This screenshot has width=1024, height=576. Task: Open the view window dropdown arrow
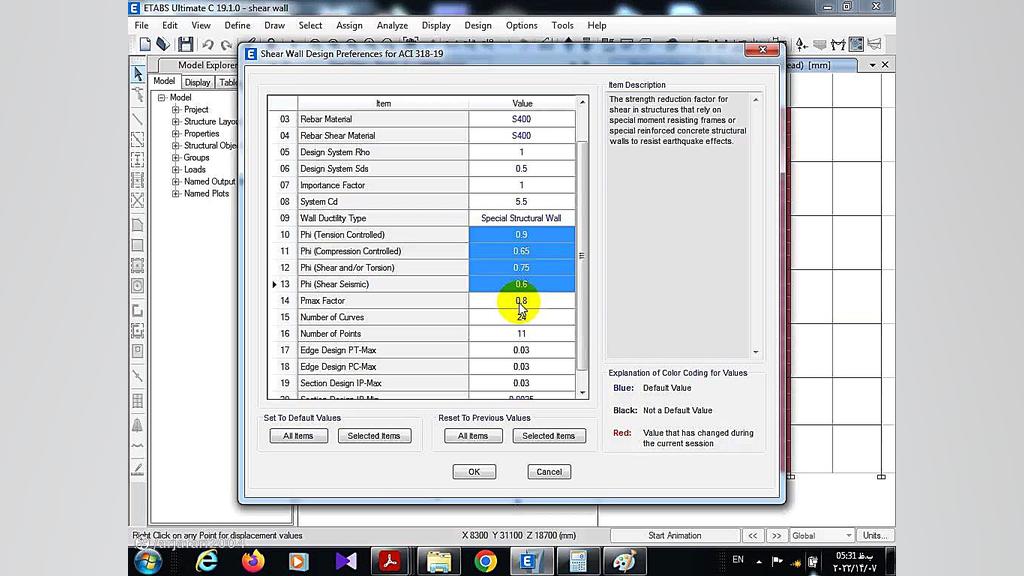[x=872, y=65]
